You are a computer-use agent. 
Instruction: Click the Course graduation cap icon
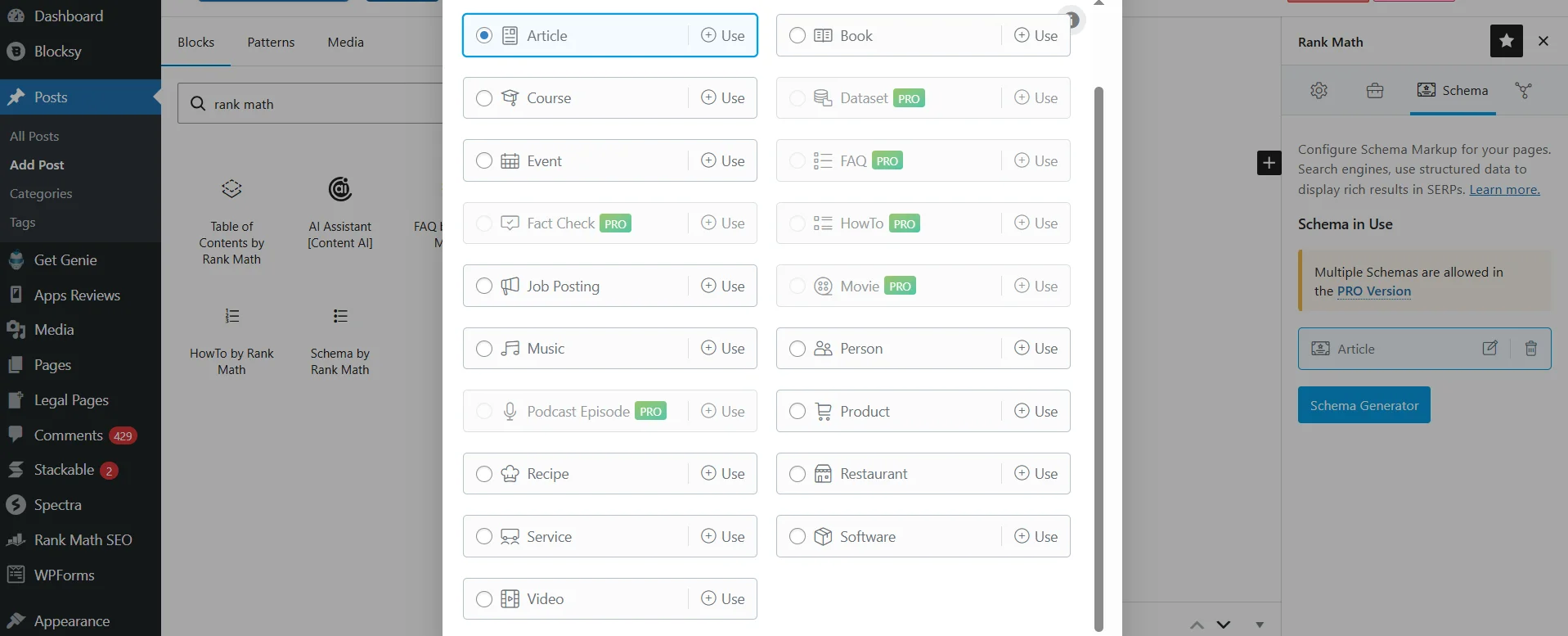tap(510, 98)
